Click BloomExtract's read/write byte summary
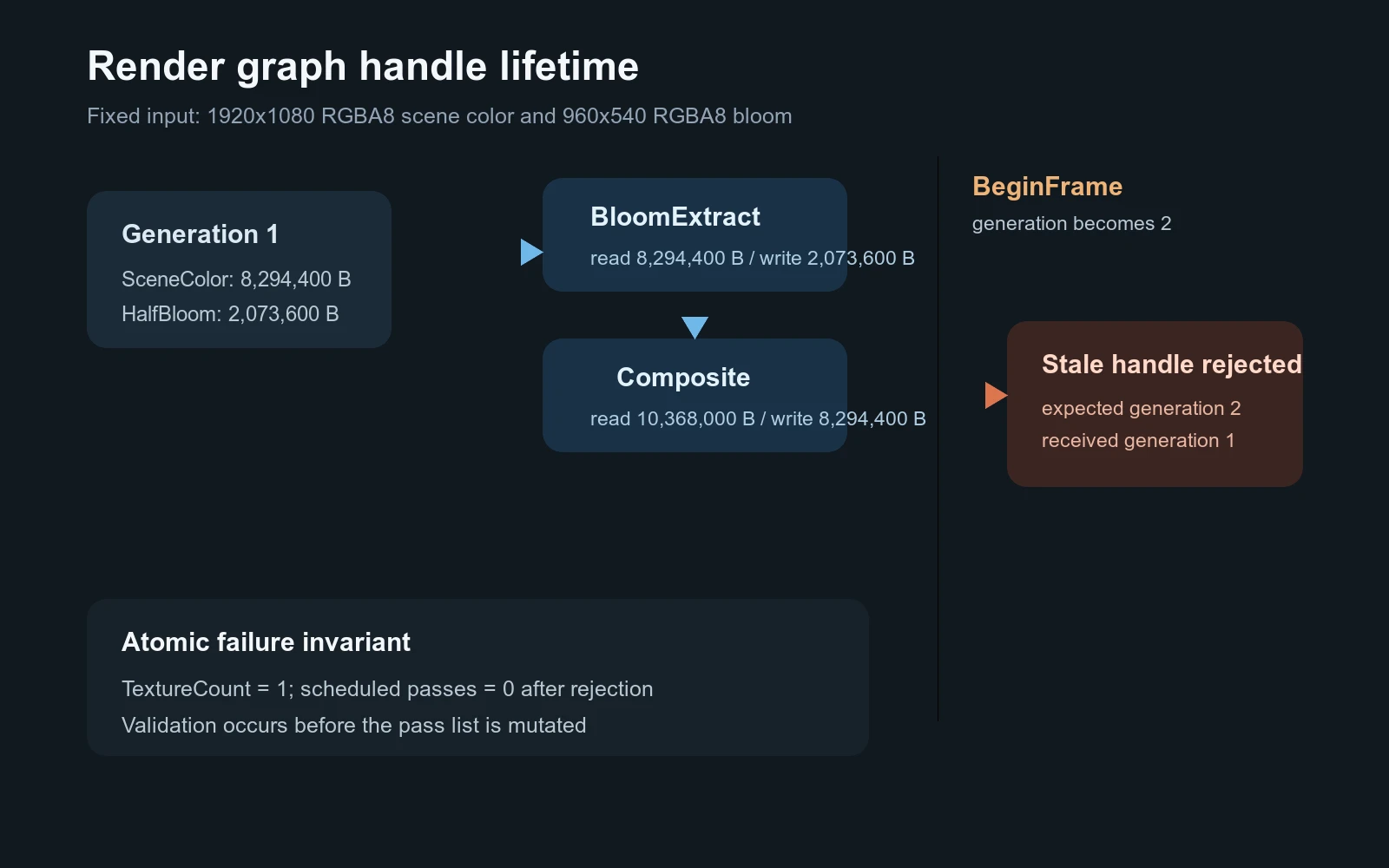Image resolution: width=1389 pixels, height=868 pixels. coord(752,259)
